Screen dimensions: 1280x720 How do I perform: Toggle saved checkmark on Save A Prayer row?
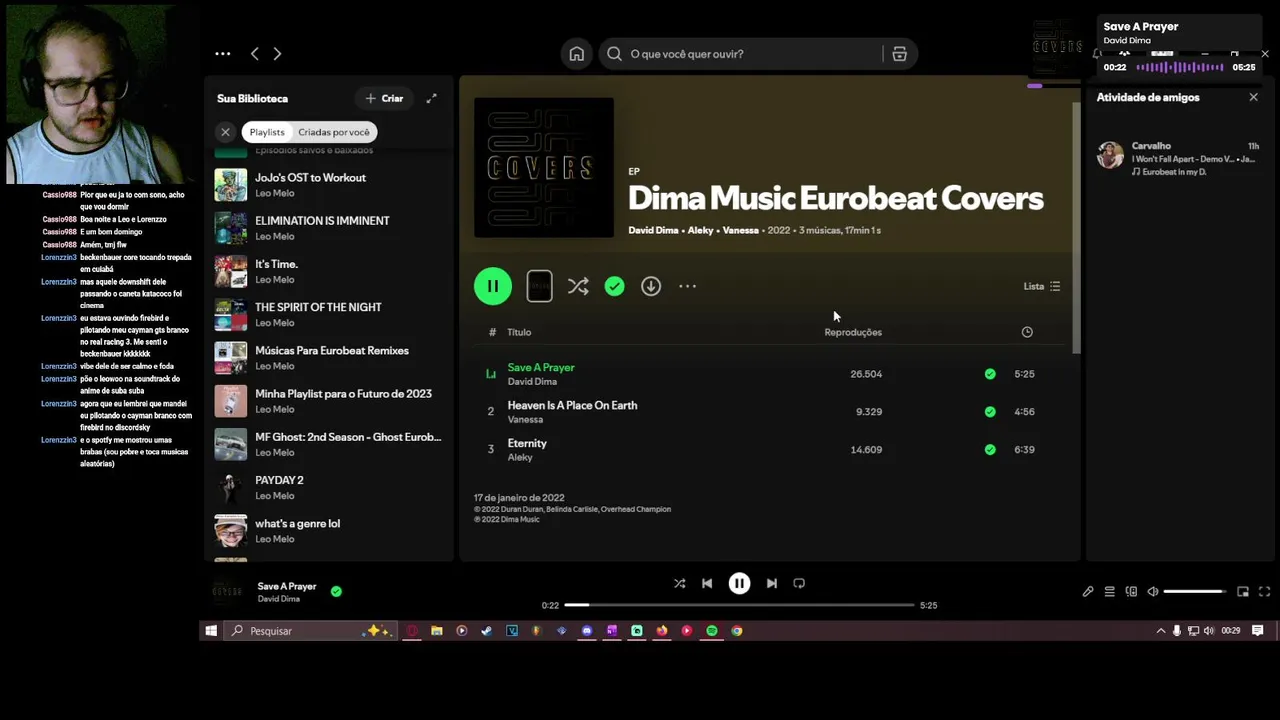coord(990,374)
